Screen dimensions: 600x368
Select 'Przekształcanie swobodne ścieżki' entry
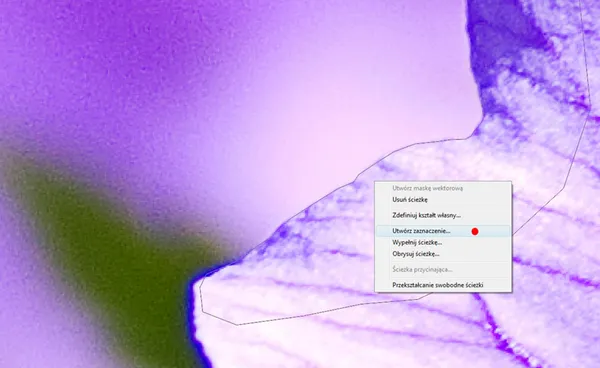click(x=443, y=285)
